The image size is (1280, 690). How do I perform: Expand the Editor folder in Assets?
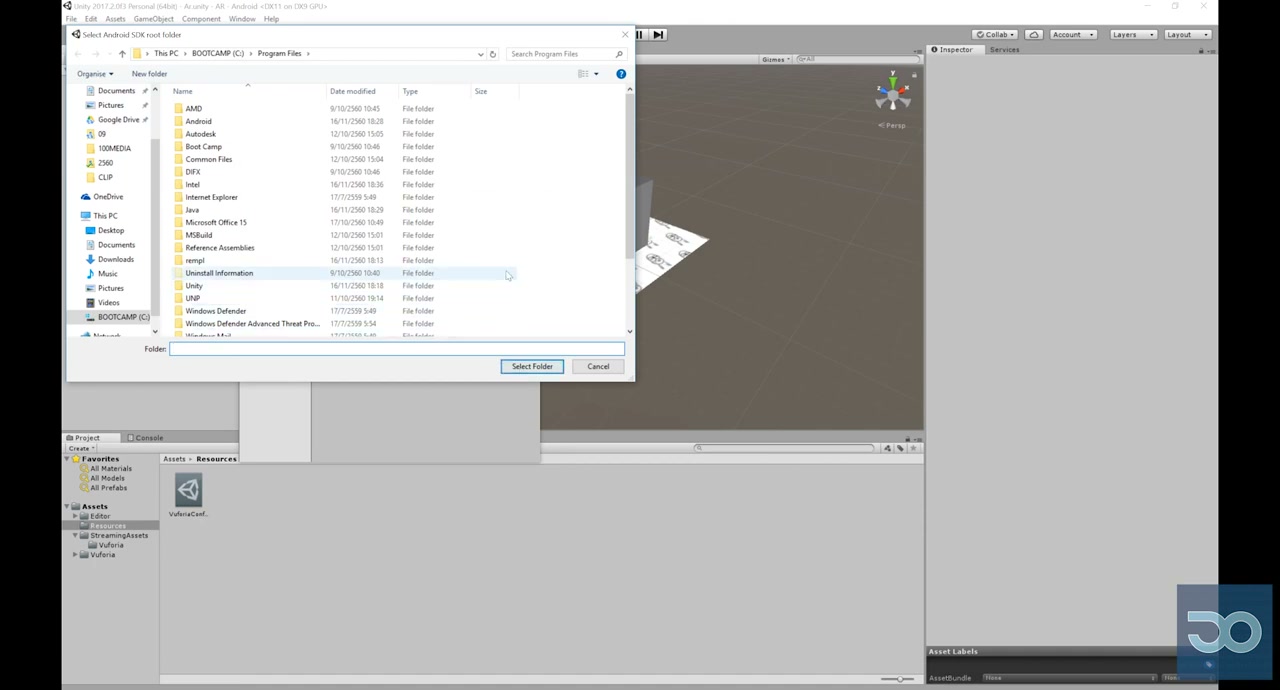(76, 516)
